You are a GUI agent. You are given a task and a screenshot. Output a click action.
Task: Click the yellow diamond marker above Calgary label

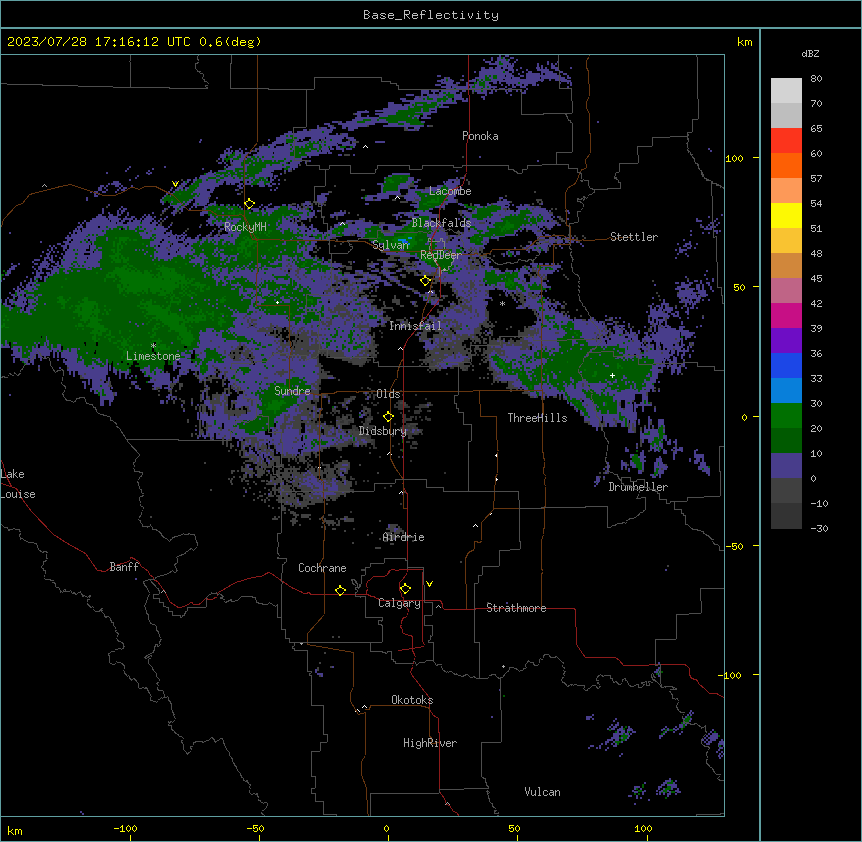405,589
